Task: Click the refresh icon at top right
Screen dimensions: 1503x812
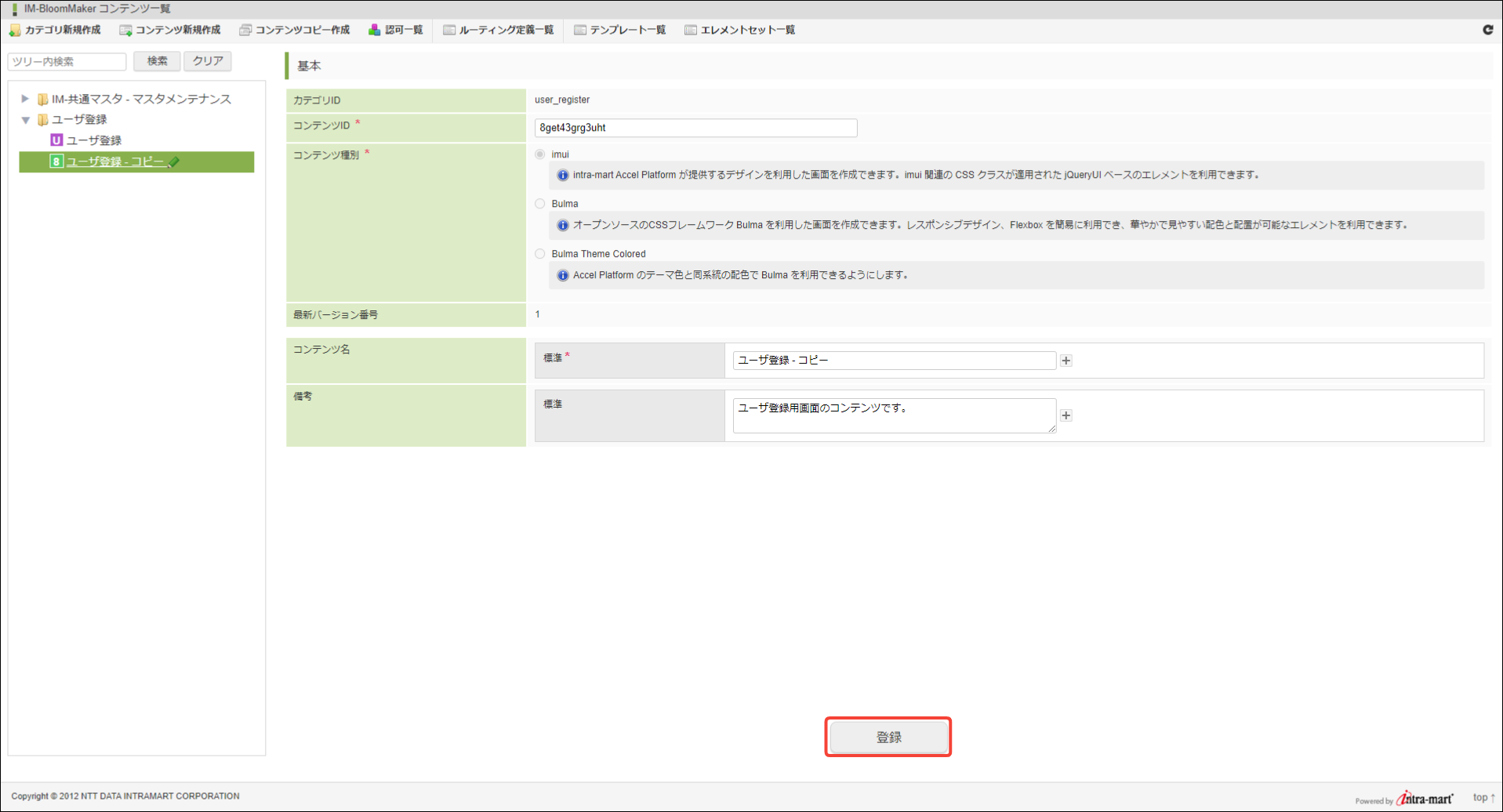Action: point(1487,30)
